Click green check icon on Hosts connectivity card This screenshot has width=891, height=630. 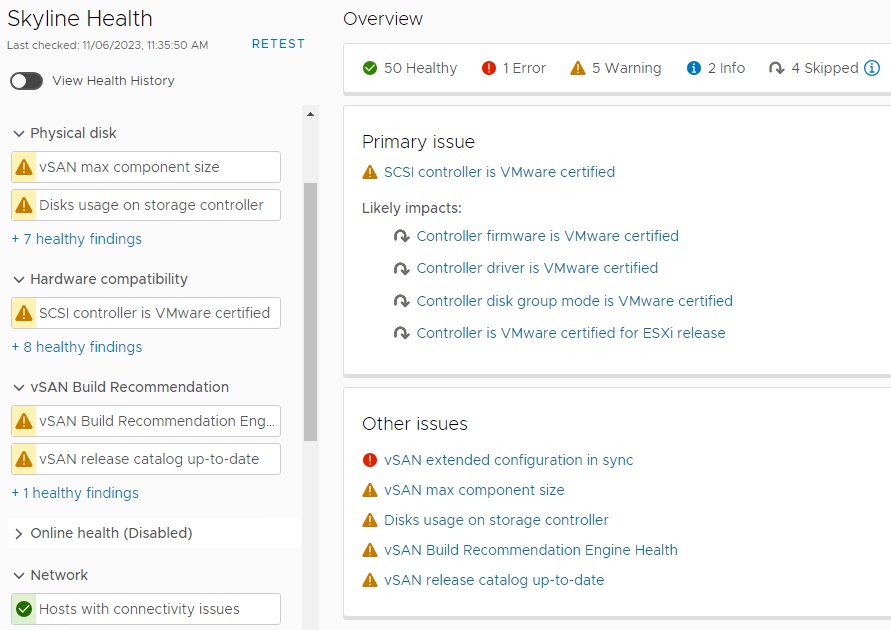24,609
